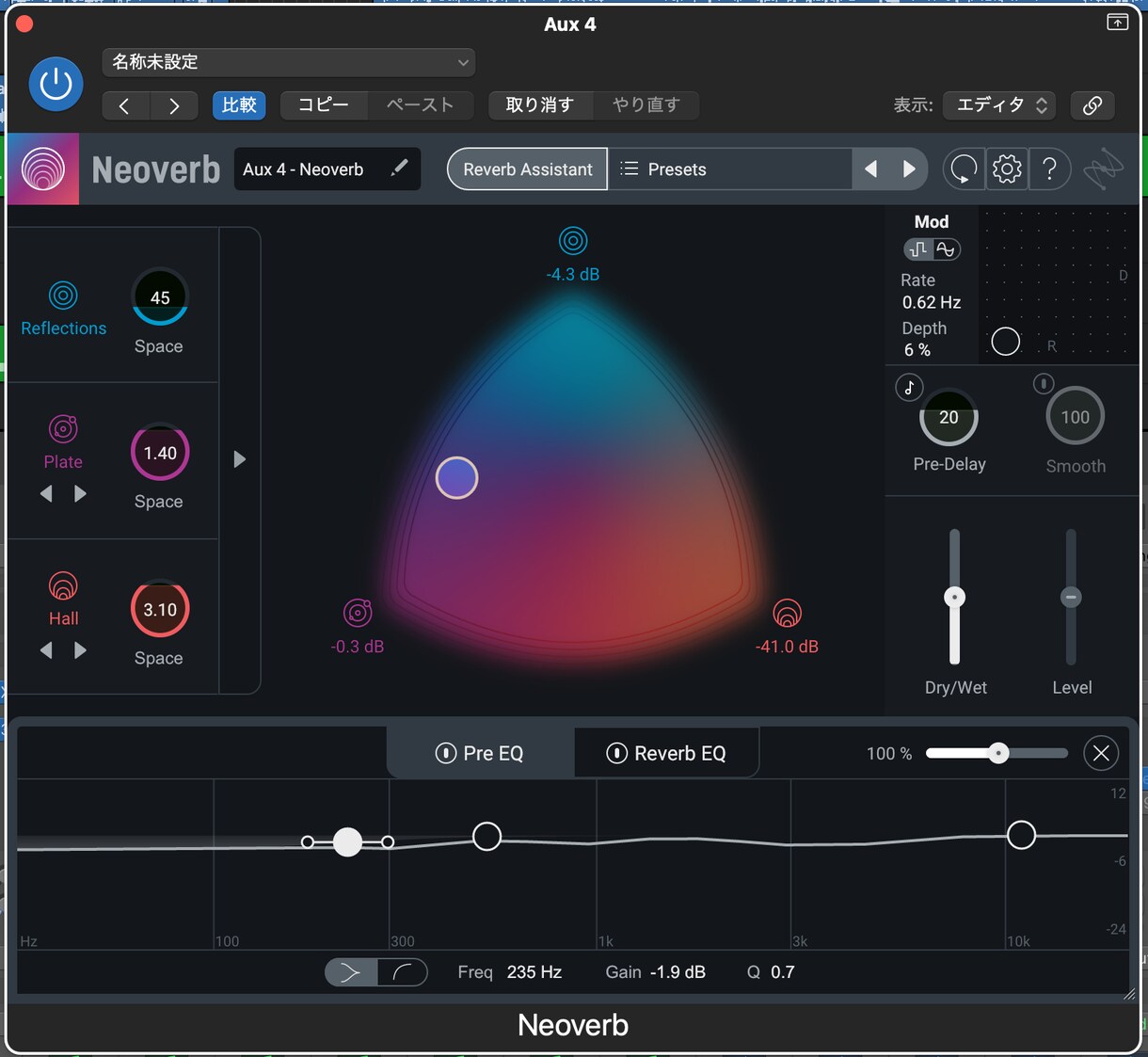Click the EQ amount 100 % slider
The image size is (1148, 1057).
click(x=997, y=753)
